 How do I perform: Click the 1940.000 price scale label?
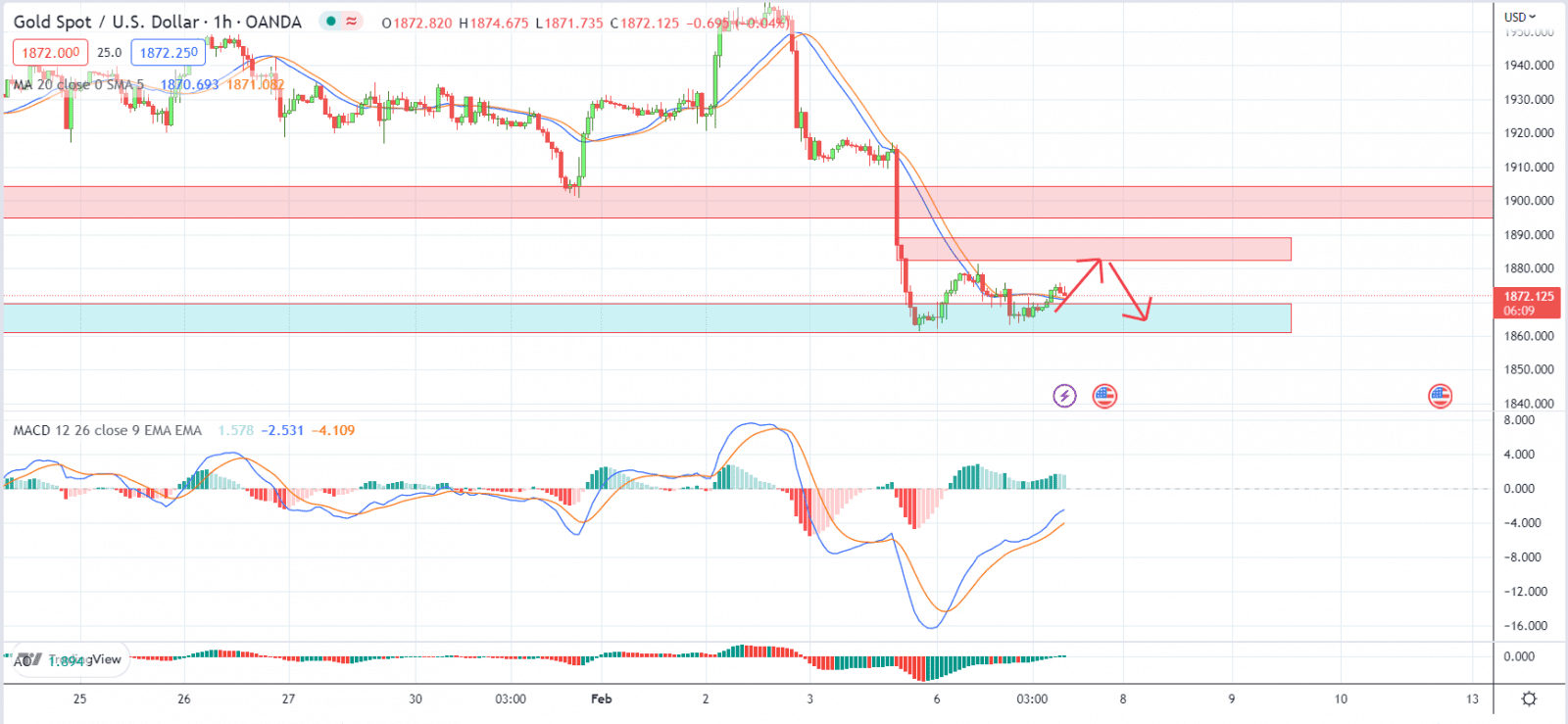coord(1529,66)
